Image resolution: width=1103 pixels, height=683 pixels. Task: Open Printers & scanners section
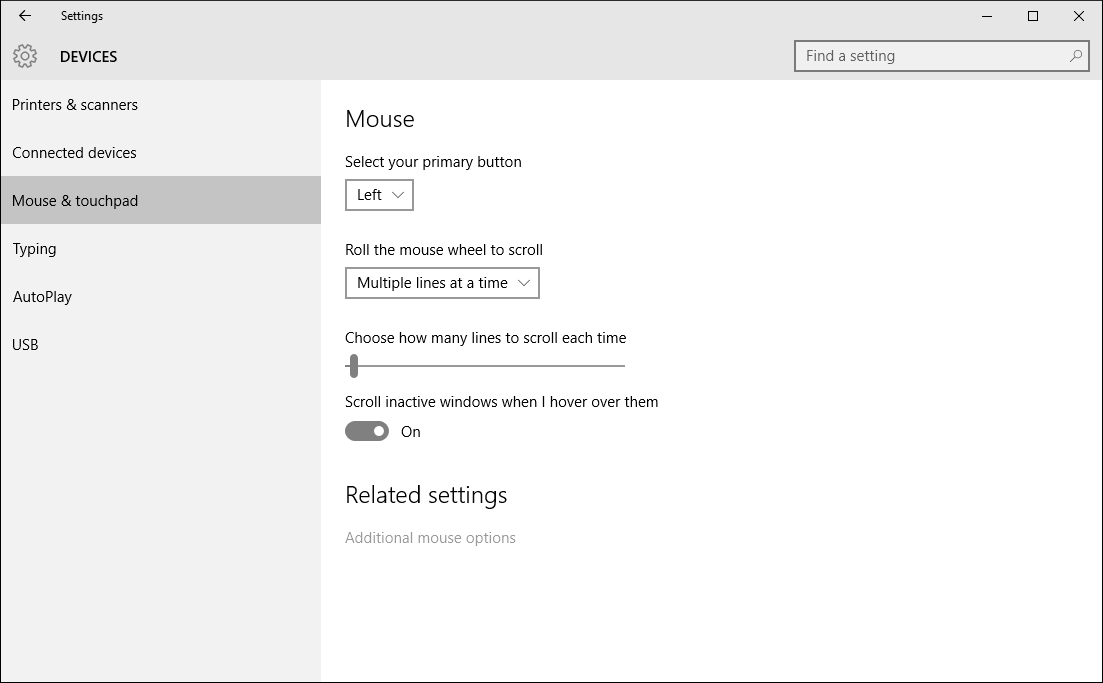coord(161,105)
